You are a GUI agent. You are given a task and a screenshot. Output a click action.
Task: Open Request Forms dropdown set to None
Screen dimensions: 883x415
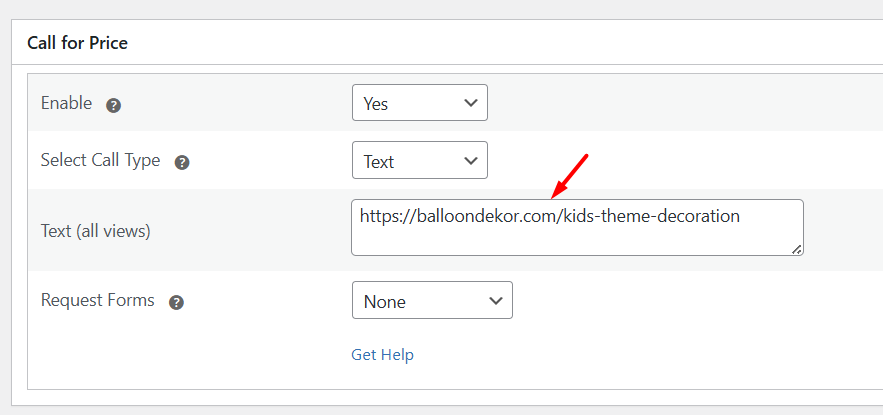click(431, 300)
